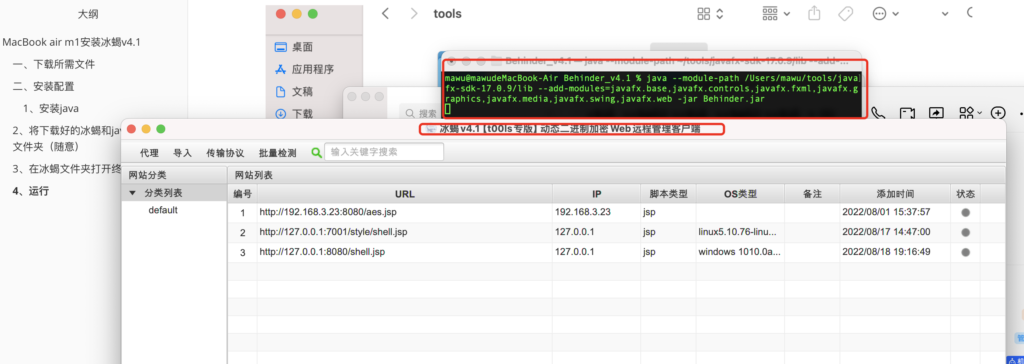Click the screenshot capture icon
Screen dimensions: 1024x364
(906, 113)
